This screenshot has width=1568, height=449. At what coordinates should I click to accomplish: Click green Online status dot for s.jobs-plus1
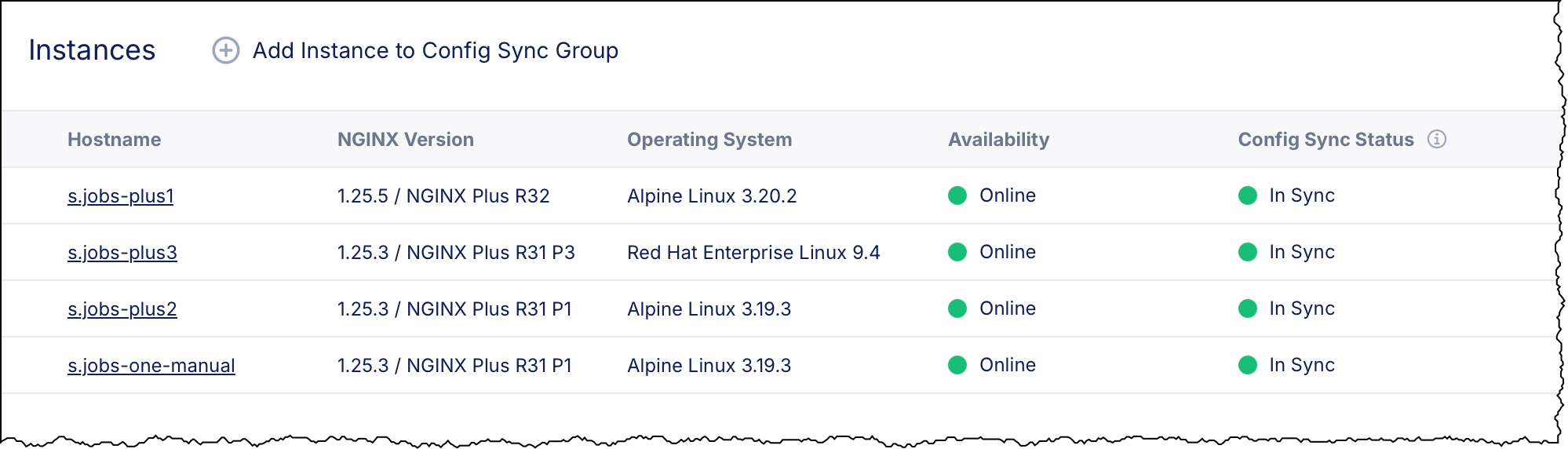click(957, 195)
